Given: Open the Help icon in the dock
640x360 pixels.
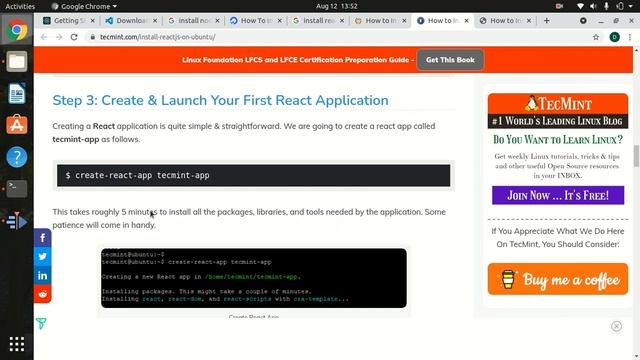Looking at the screenshot, I should [x=17, y=157].
